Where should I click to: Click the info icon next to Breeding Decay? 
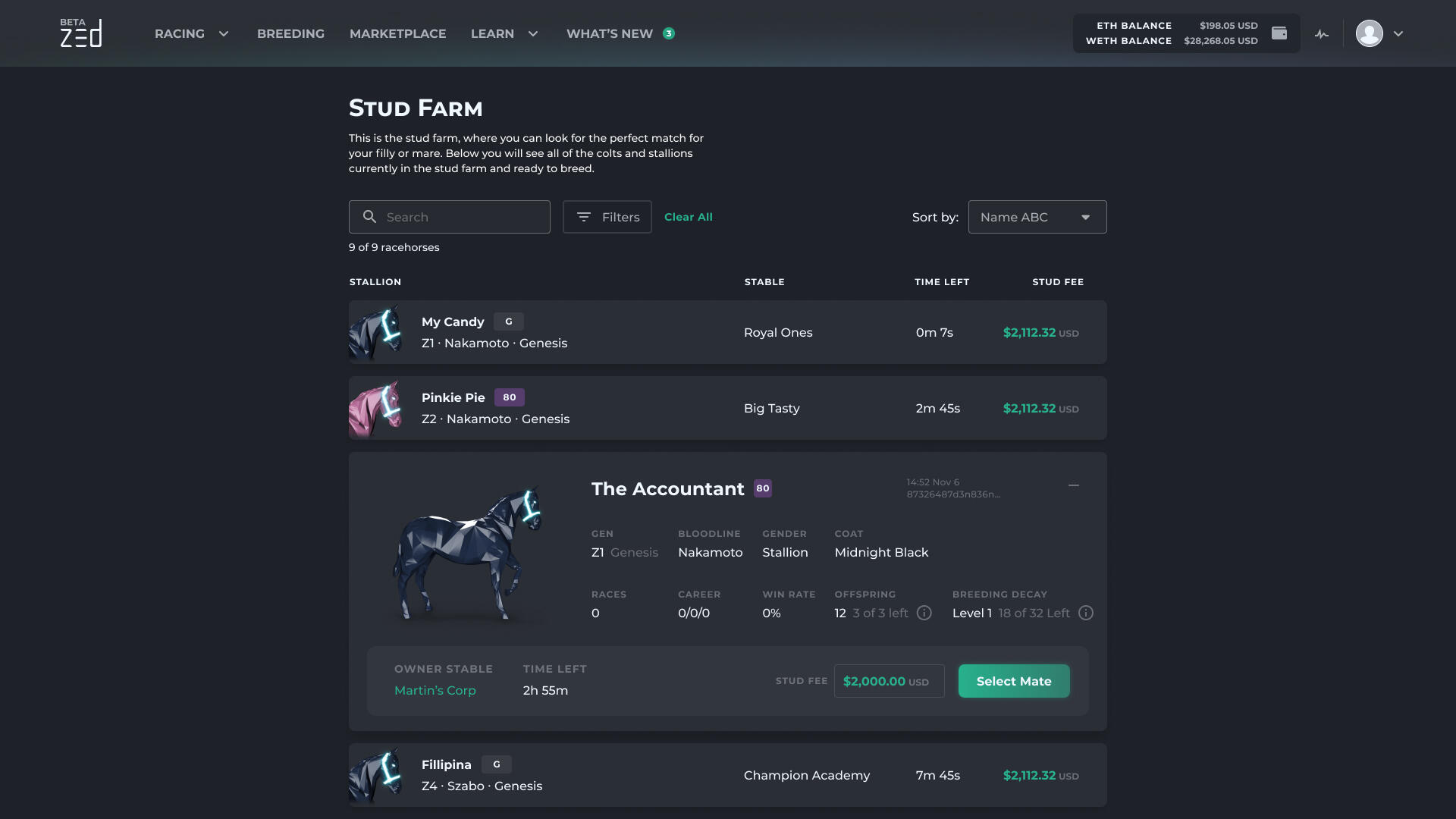coord(1086,613)
